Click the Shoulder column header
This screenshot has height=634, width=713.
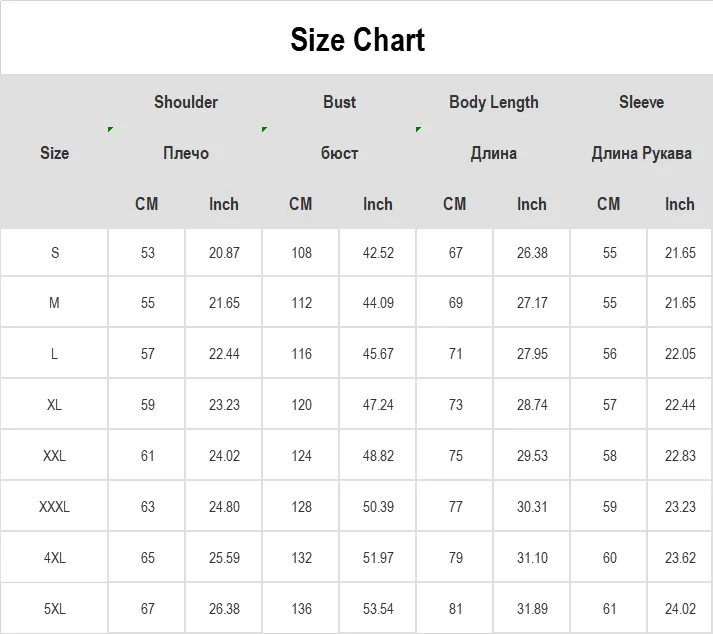(186, 102)
